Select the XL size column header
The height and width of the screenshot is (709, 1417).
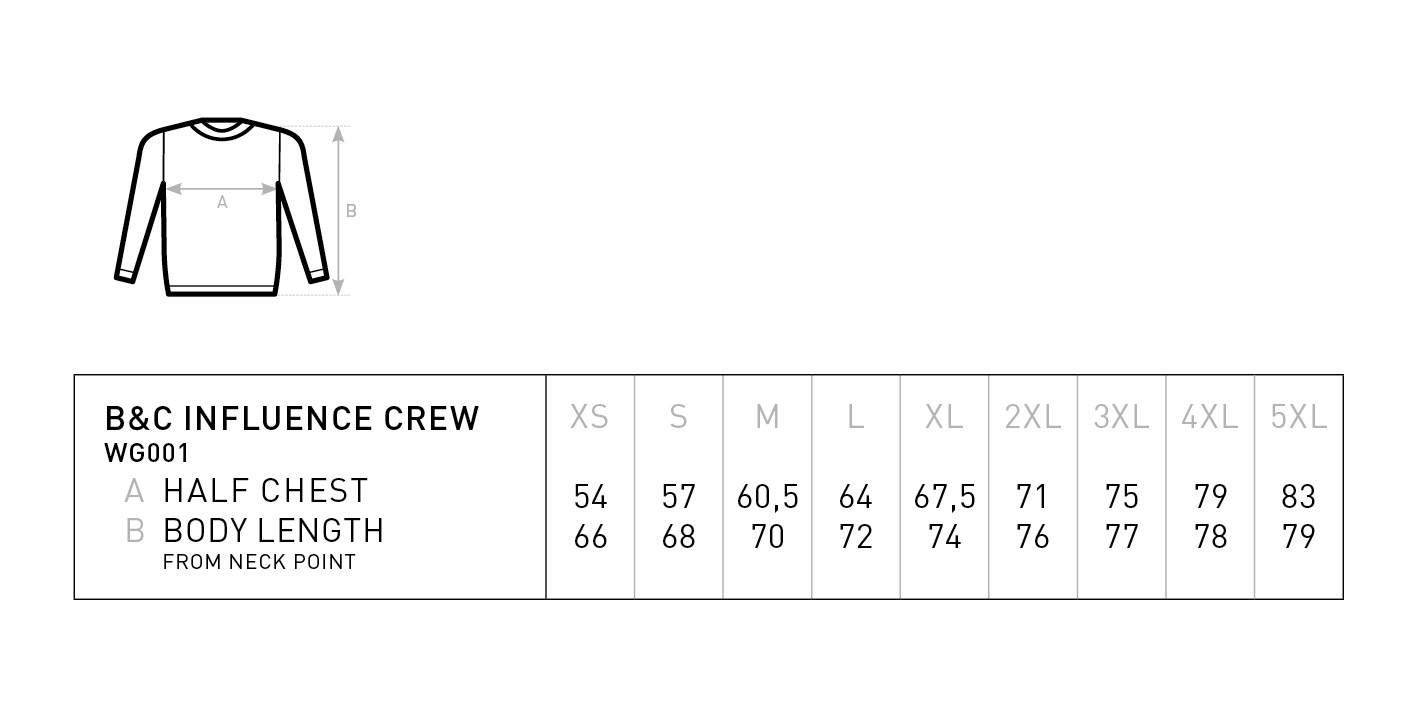click(x=944, y=417)
